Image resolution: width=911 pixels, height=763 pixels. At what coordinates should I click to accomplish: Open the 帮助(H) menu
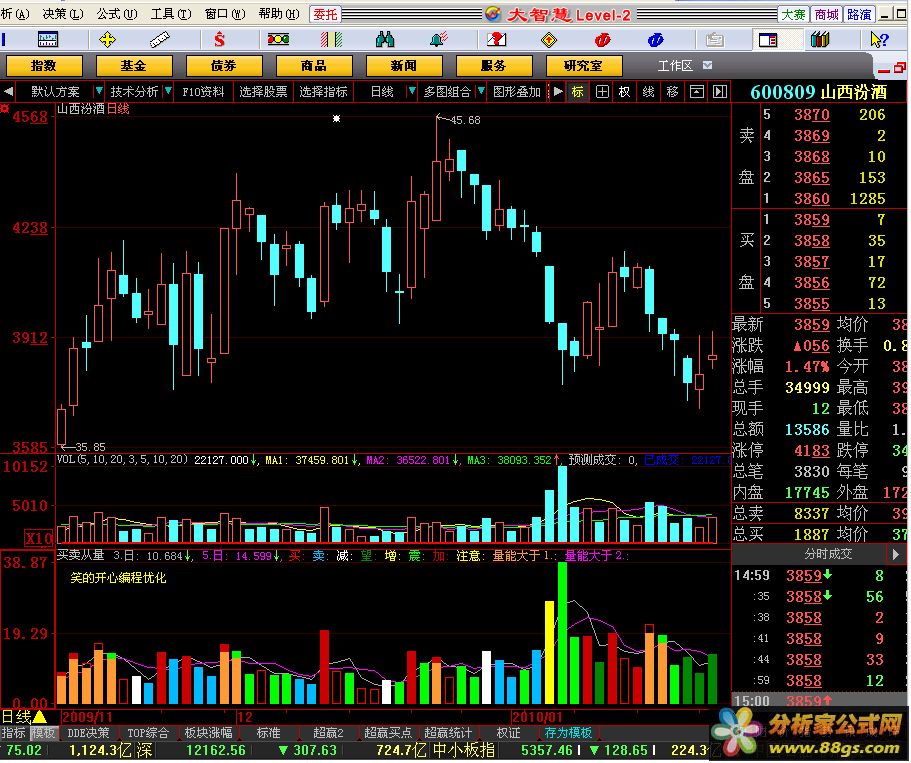pyautogui.click(x=279, y=13)
